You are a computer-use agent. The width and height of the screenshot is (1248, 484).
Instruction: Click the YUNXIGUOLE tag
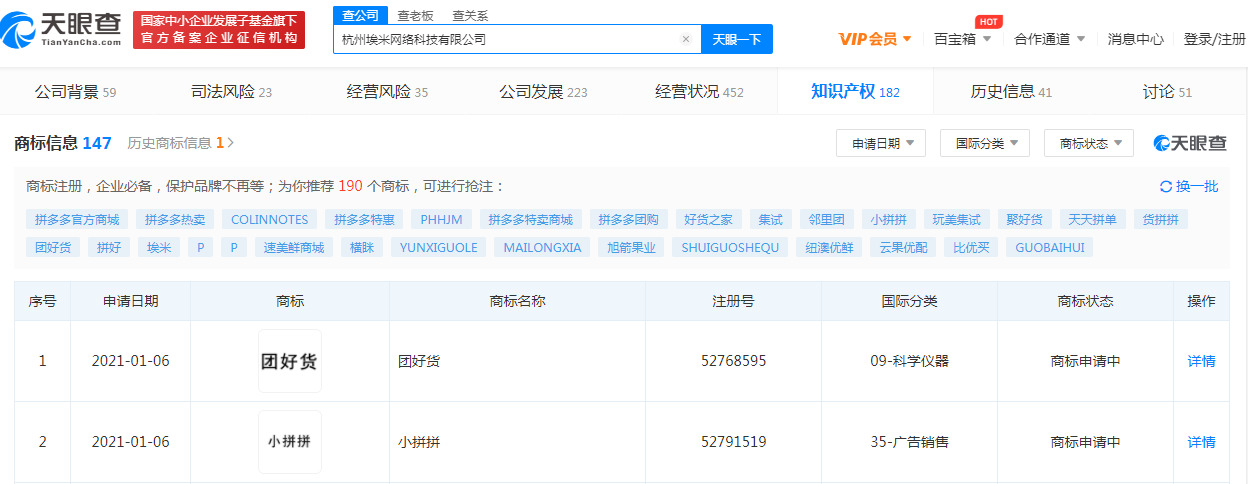(439, 247)
